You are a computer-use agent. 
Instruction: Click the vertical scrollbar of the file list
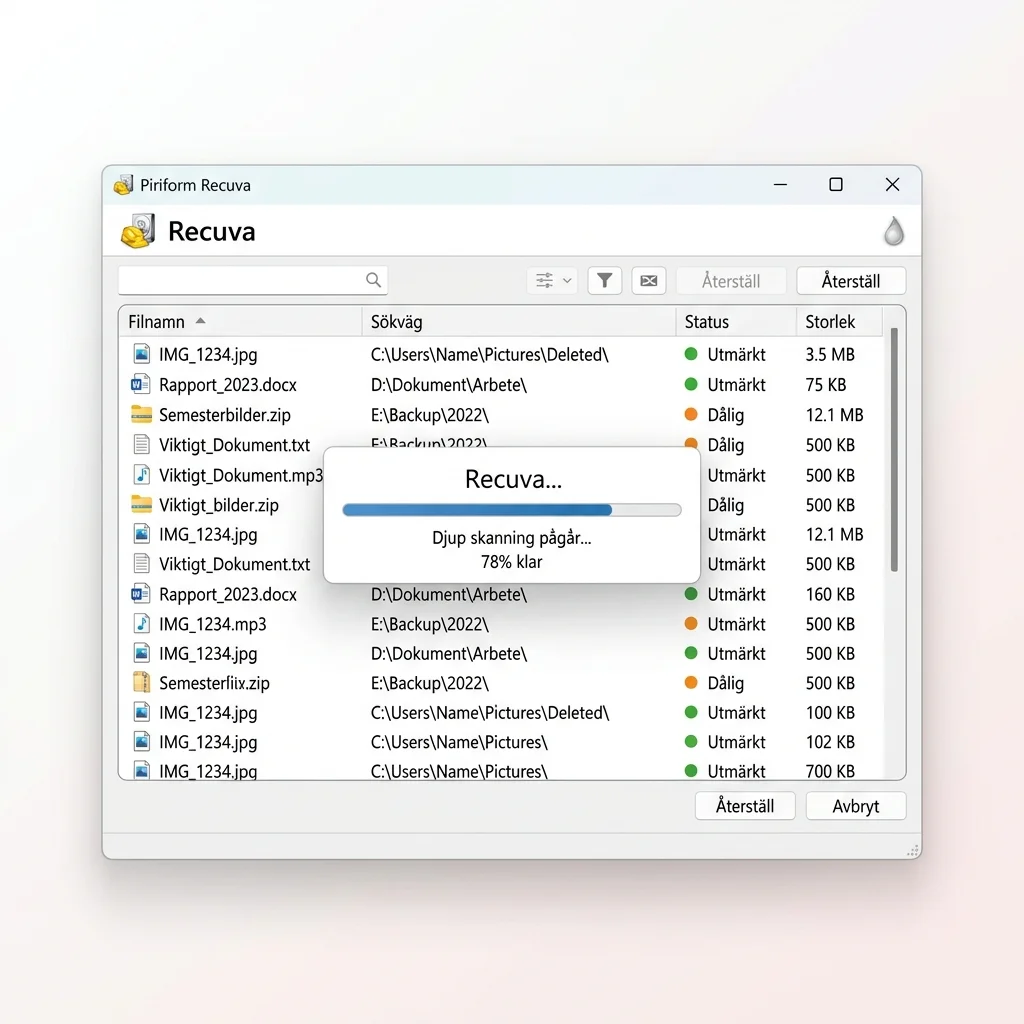pyautogui.click(x=894, y=449)
